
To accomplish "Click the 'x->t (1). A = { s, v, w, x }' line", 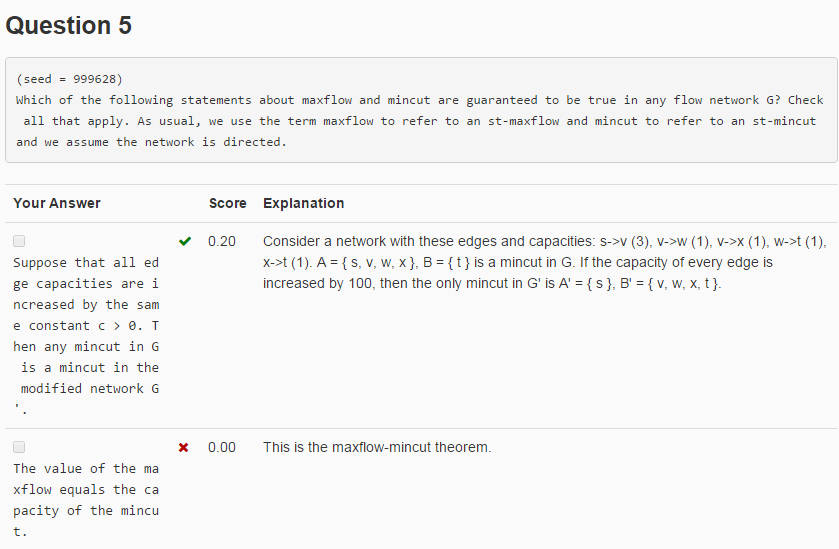I will [x=517, y=262].
